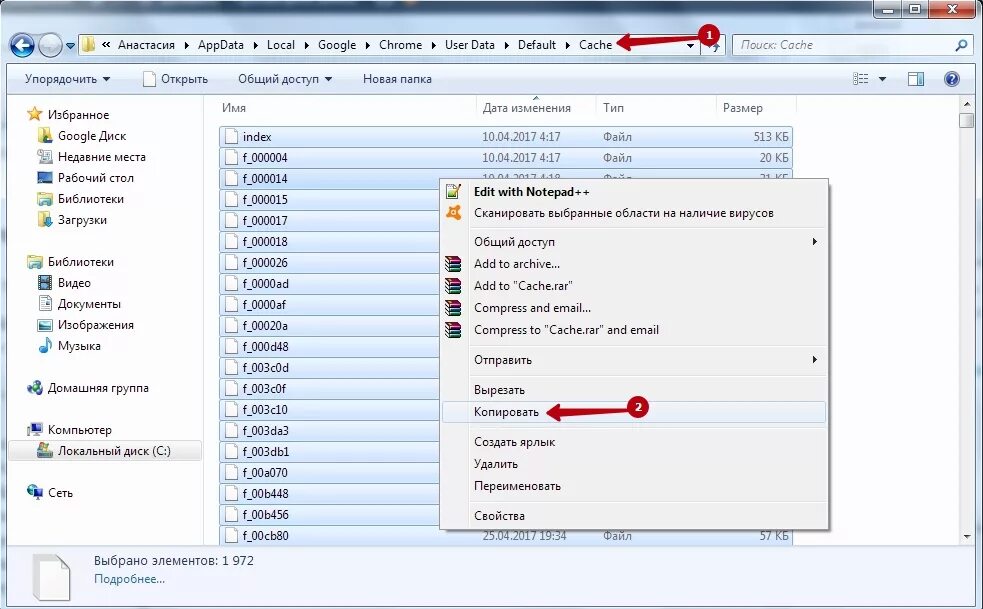Image resolution: width=983 pixels, height=609 pixels.
Task: Click the Chrome breadcrumb segment
Action: pos(401,45)
